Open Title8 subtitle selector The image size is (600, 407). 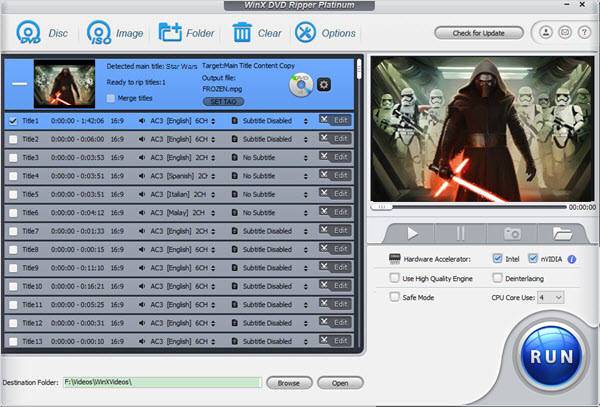[x=305, y=250]
